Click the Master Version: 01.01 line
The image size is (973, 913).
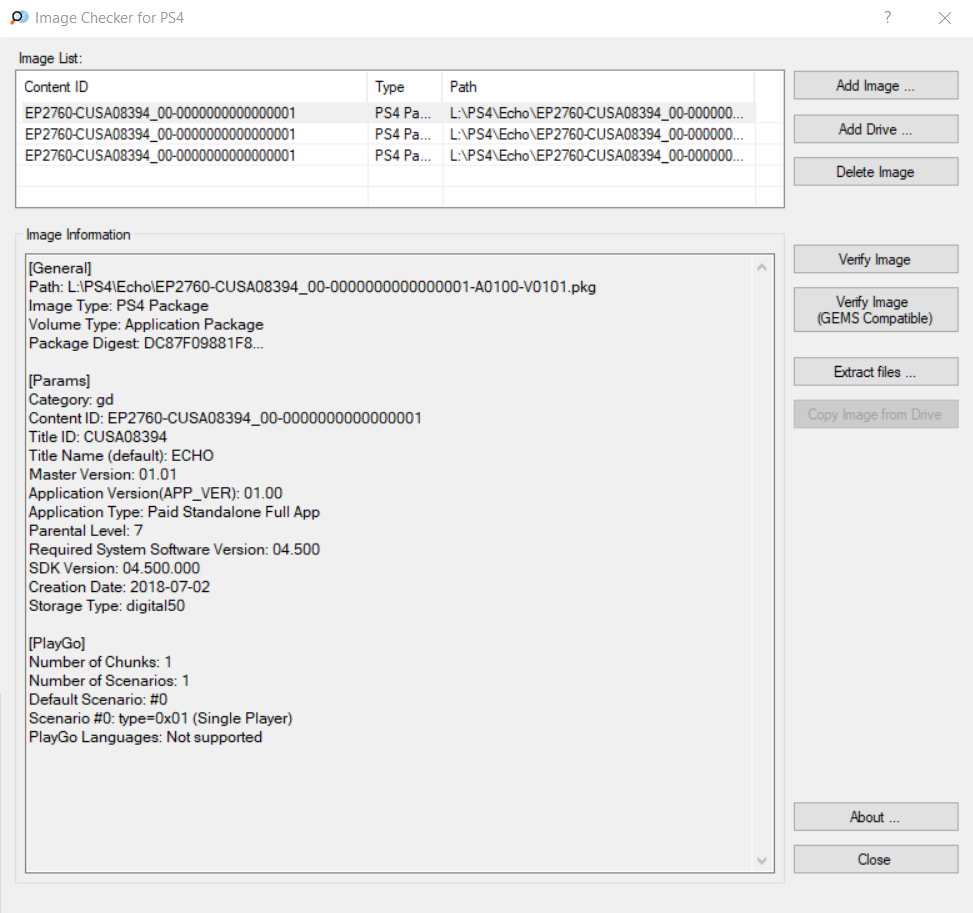pos(102,475)
